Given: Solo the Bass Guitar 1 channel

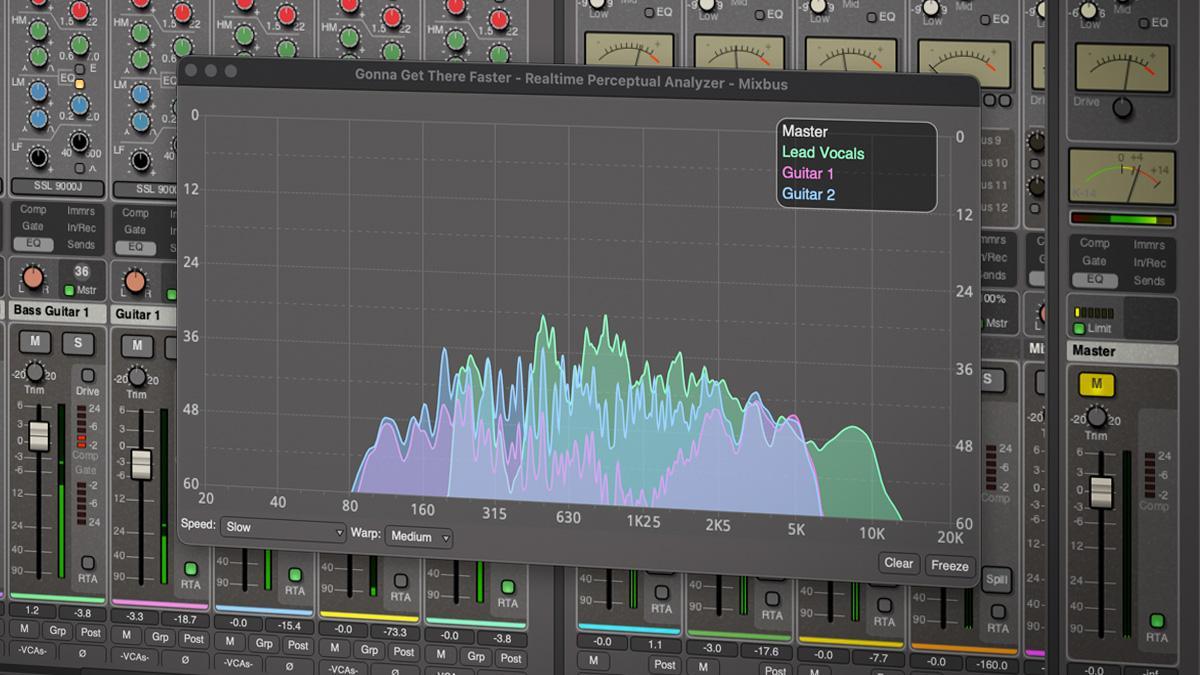Looking at the screenshot, I should click(77, 343).
